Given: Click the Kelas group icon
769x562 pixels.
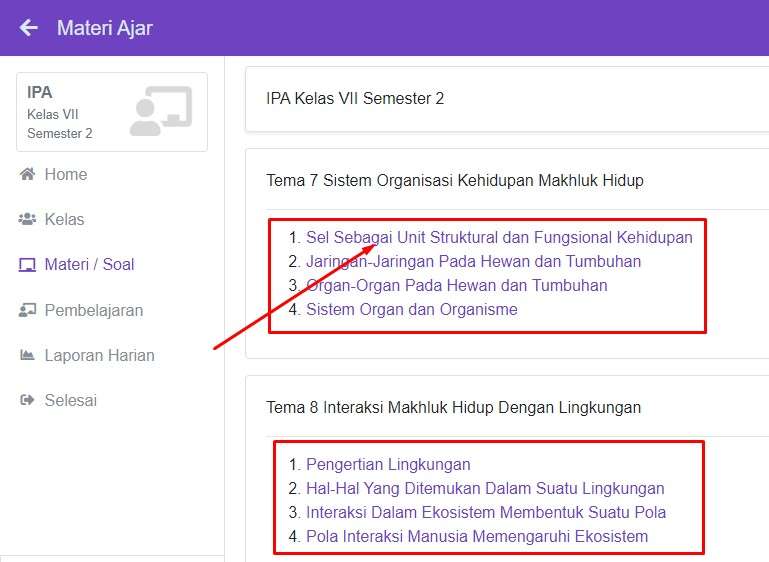Looking at the screenshot, I should [27, 220].
